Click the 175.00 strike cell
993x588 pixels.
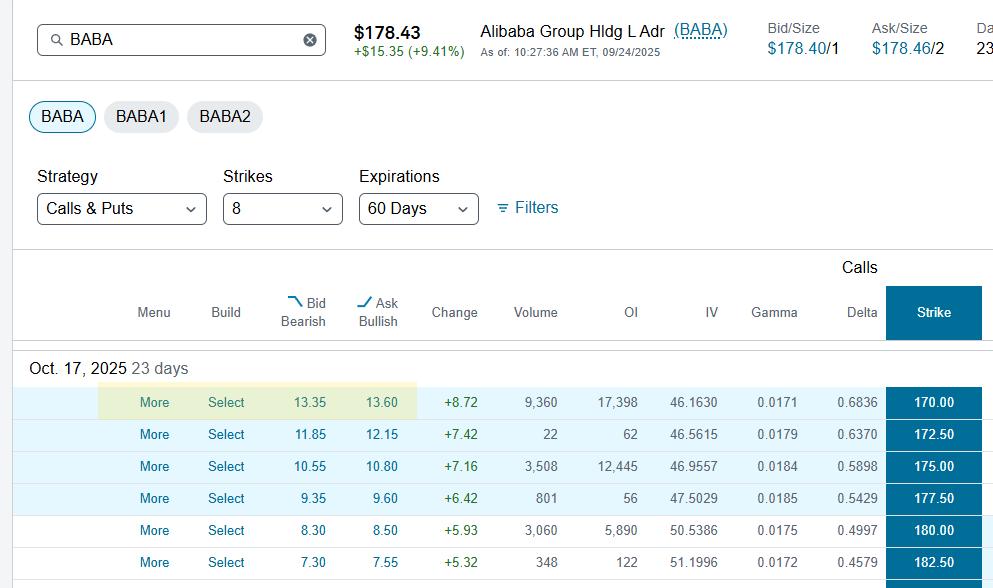point(933,466)
